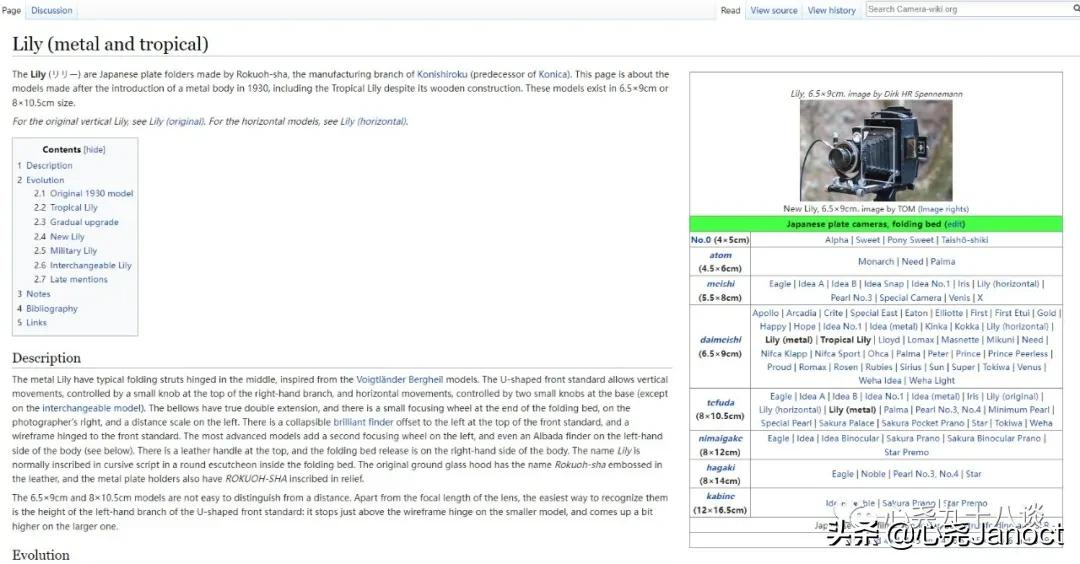Open the Konica link in the intro
The width and height of the screenshot is (1080, 564).
(553, 74)
